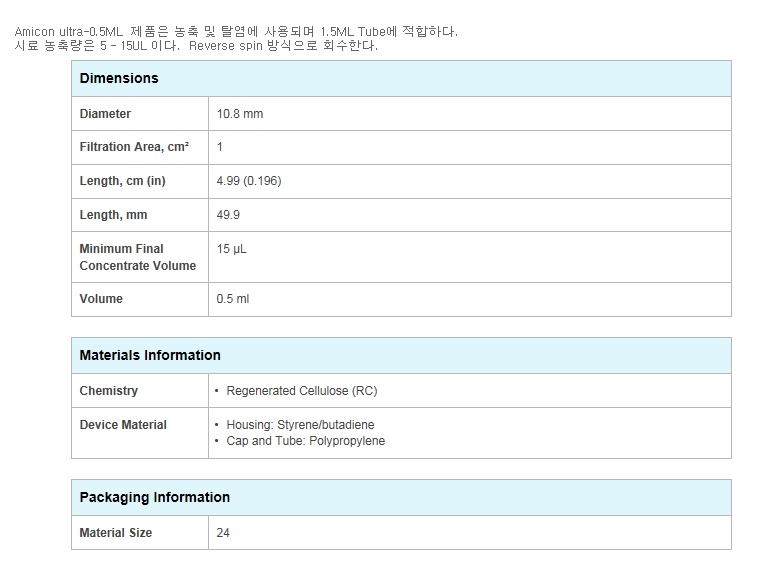
Task: Select the Diameter row label
Action: 105,114
